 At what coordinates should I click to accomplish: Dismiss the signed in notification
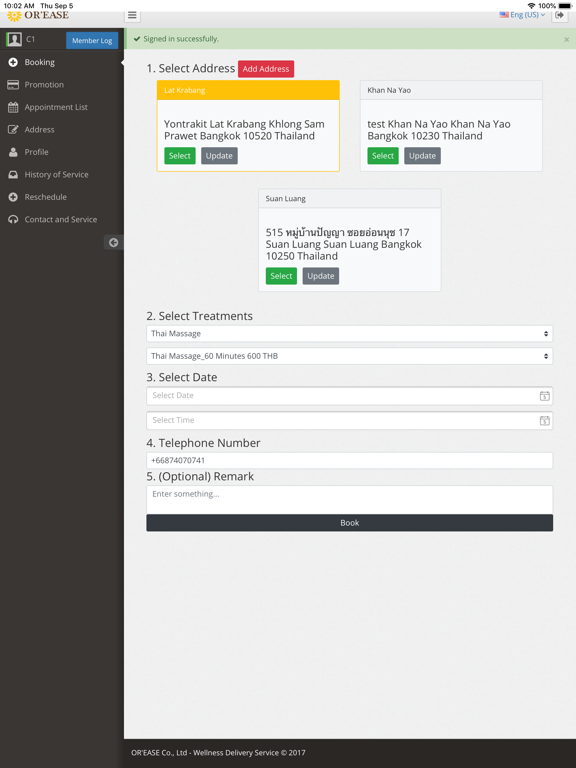[566, 39]
